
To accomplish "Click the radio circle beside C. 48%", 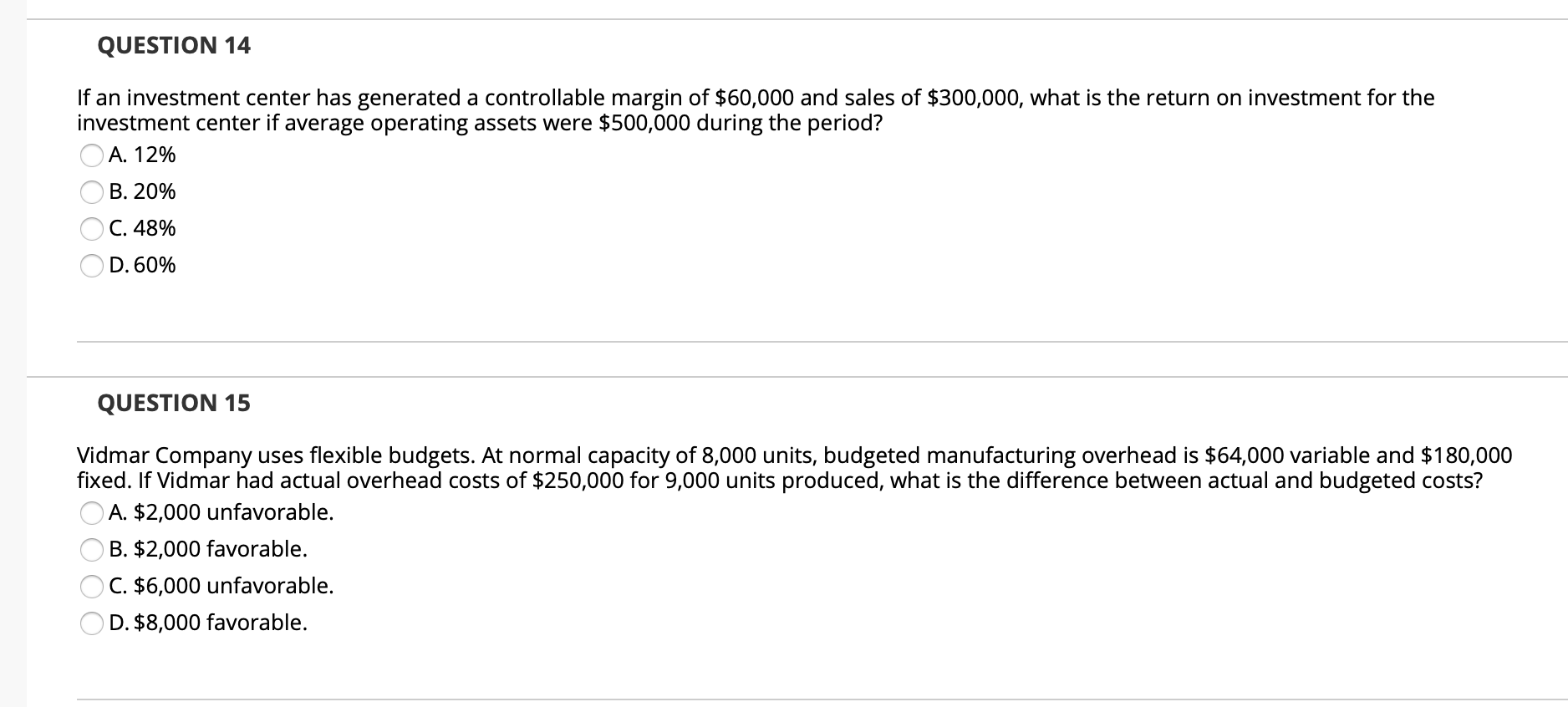I will click(x=90, y=228).
